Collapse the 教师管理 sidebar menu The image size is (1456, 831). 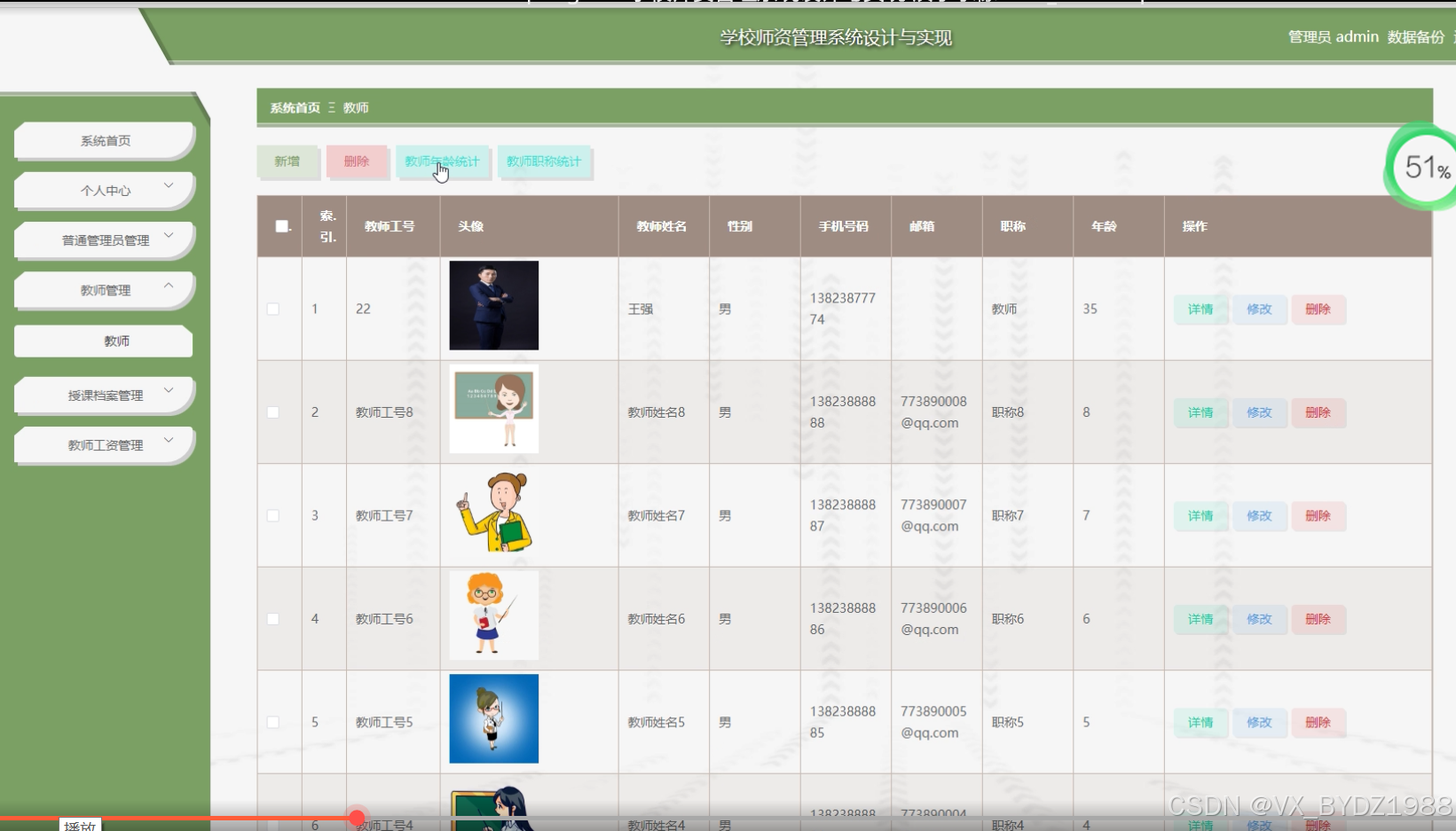(x=105, y=289)
